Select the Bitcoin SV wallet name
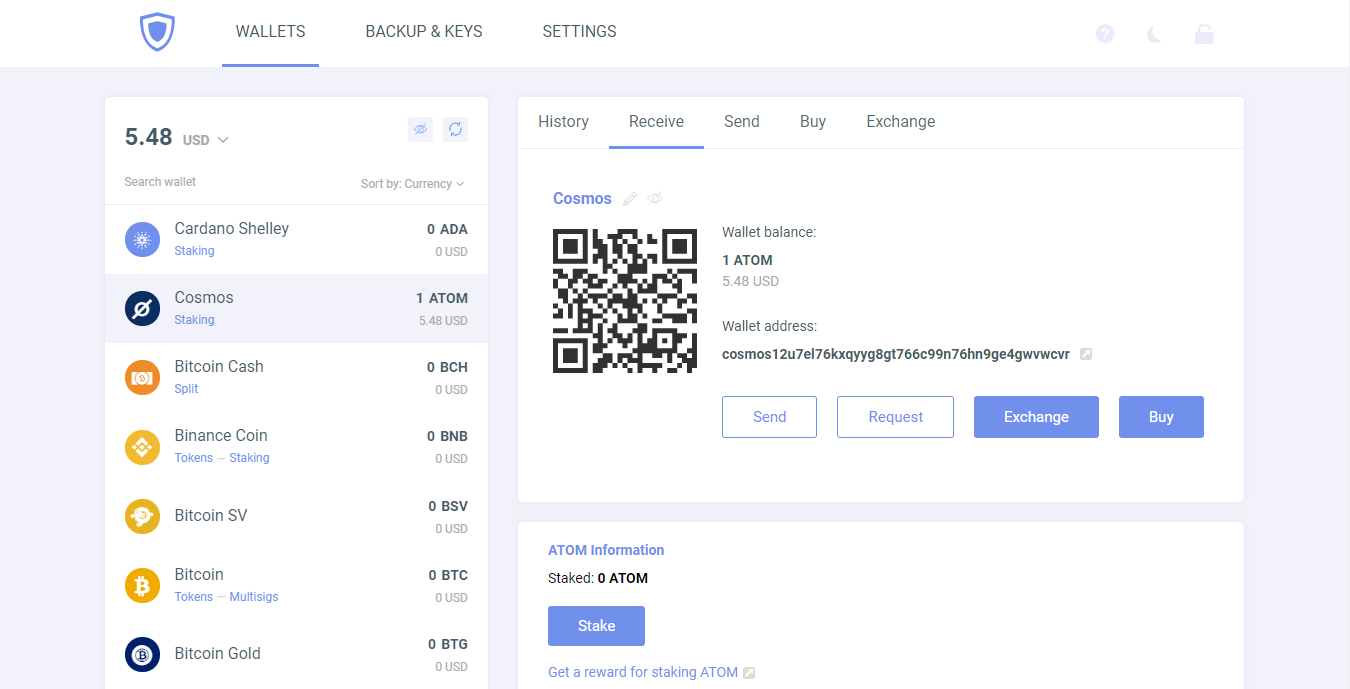The height and width of the screenshot is (689, 1350). click(210, 516)
